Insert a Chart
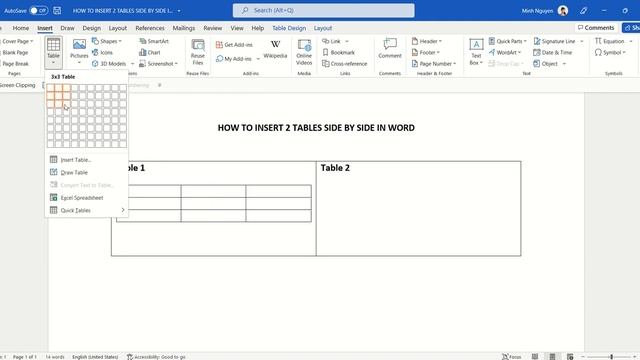 [149, 53]
